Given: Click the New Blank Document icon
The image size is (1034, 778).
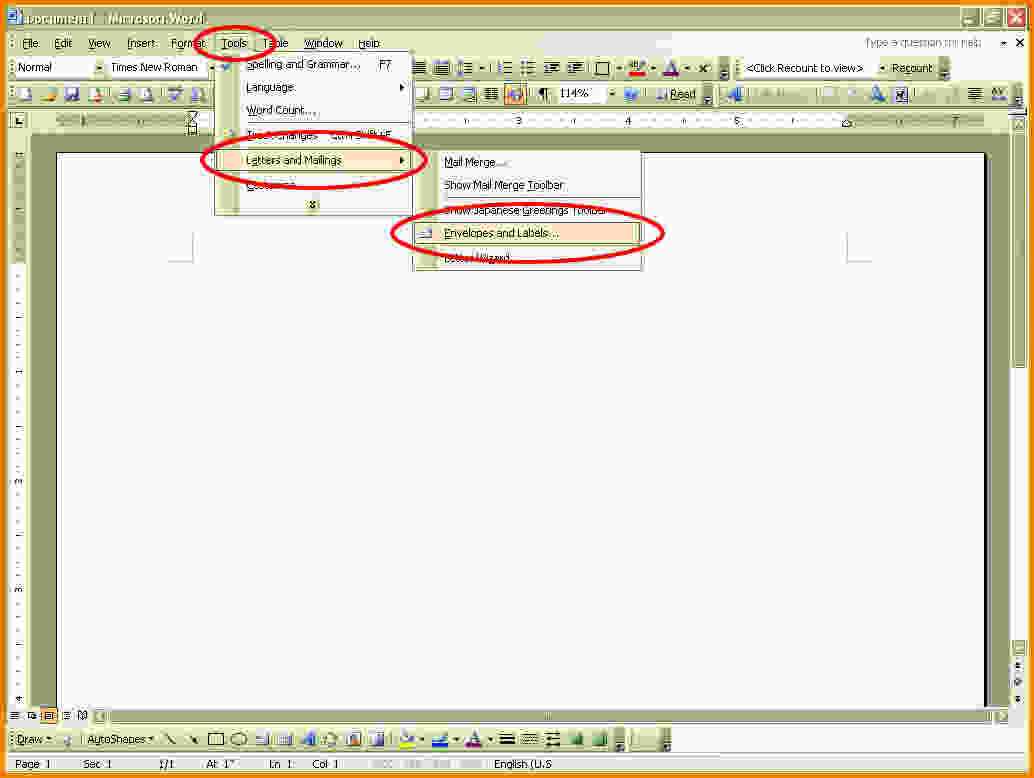Looking at the screenshot, I should [x=25, y=94].
